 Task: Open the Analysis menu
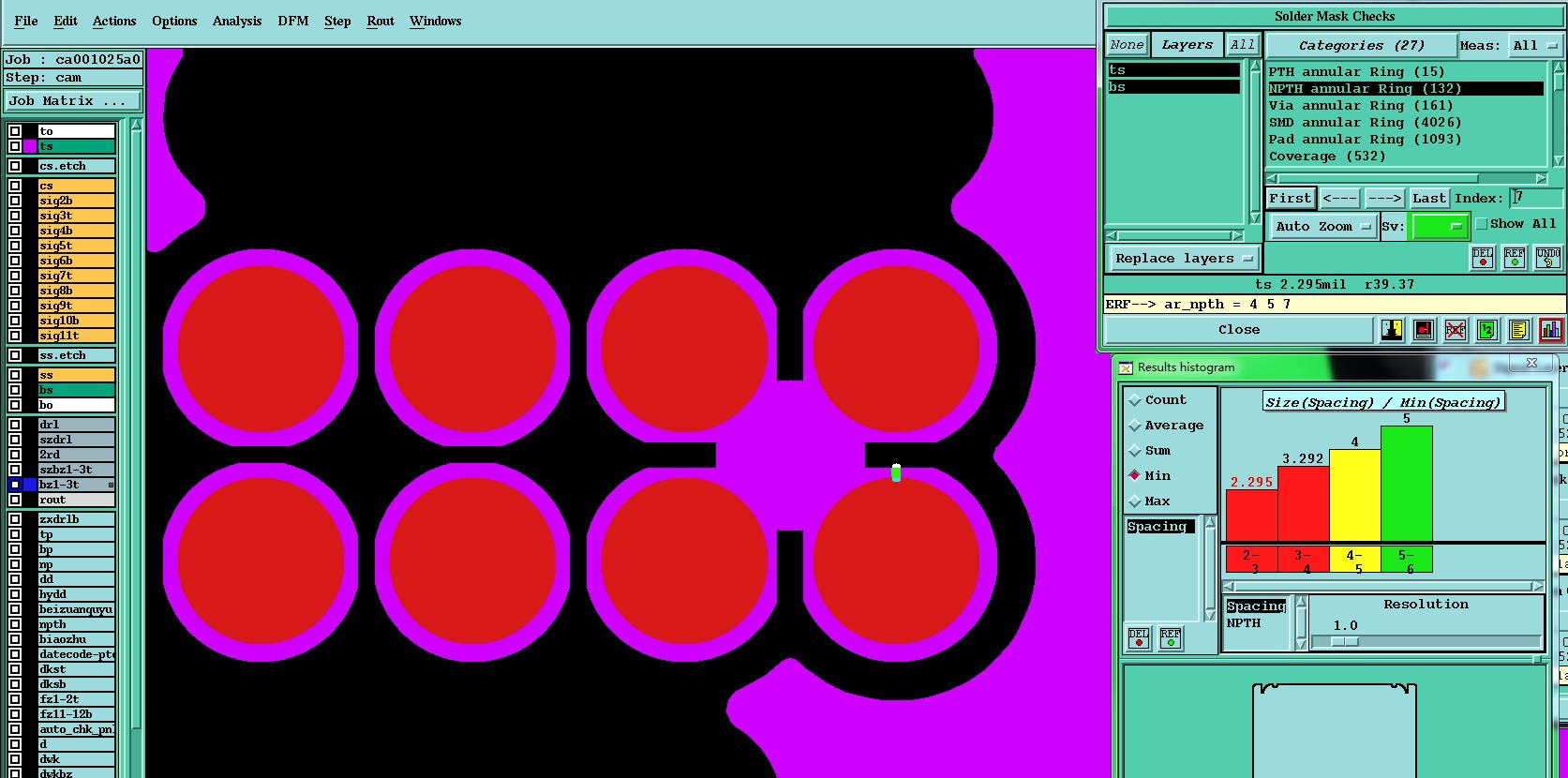pyautogui.click(x=237, y=21)
